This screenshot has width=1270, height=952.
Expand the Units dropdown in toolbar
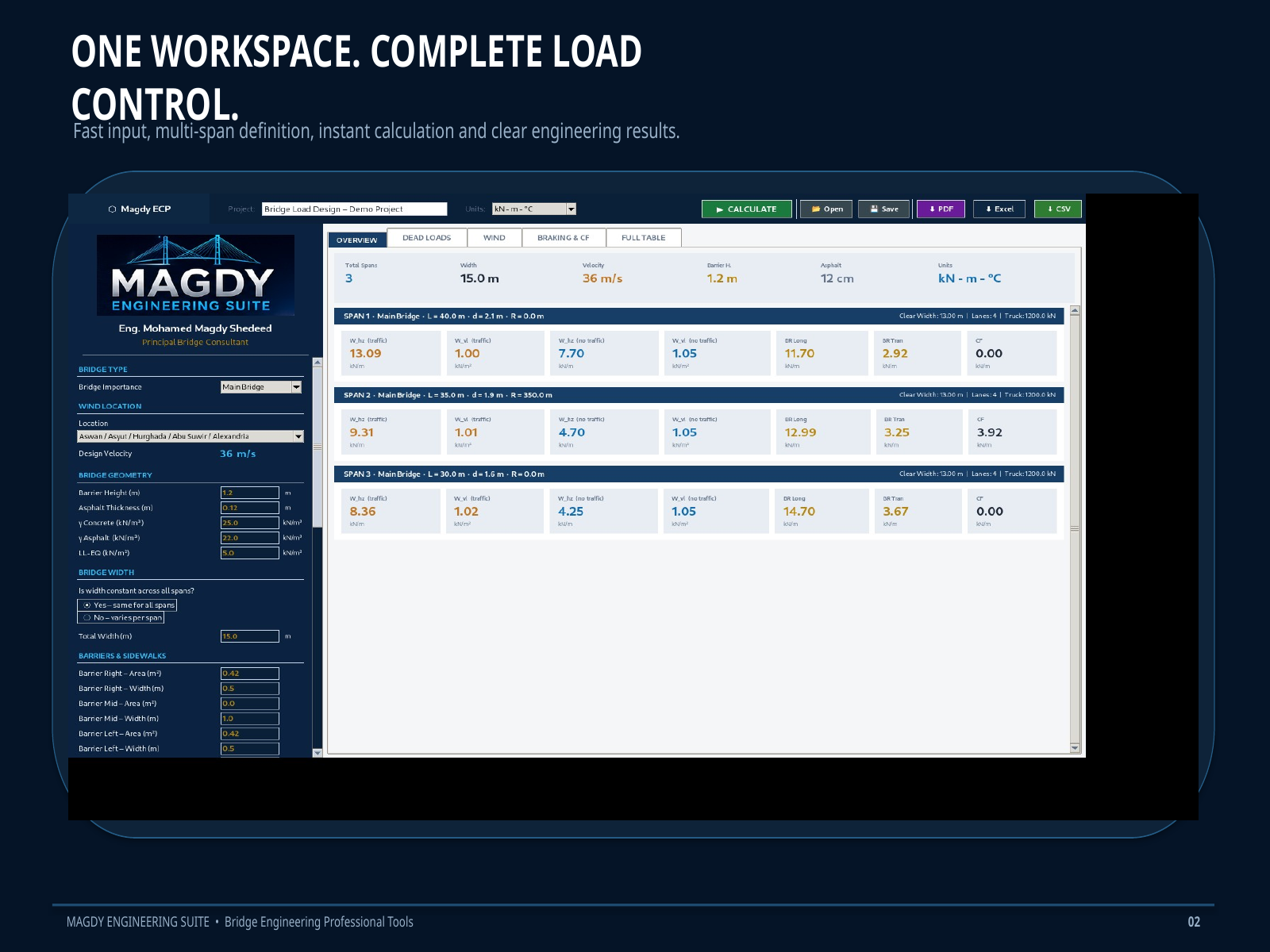[x=571, y=209]
